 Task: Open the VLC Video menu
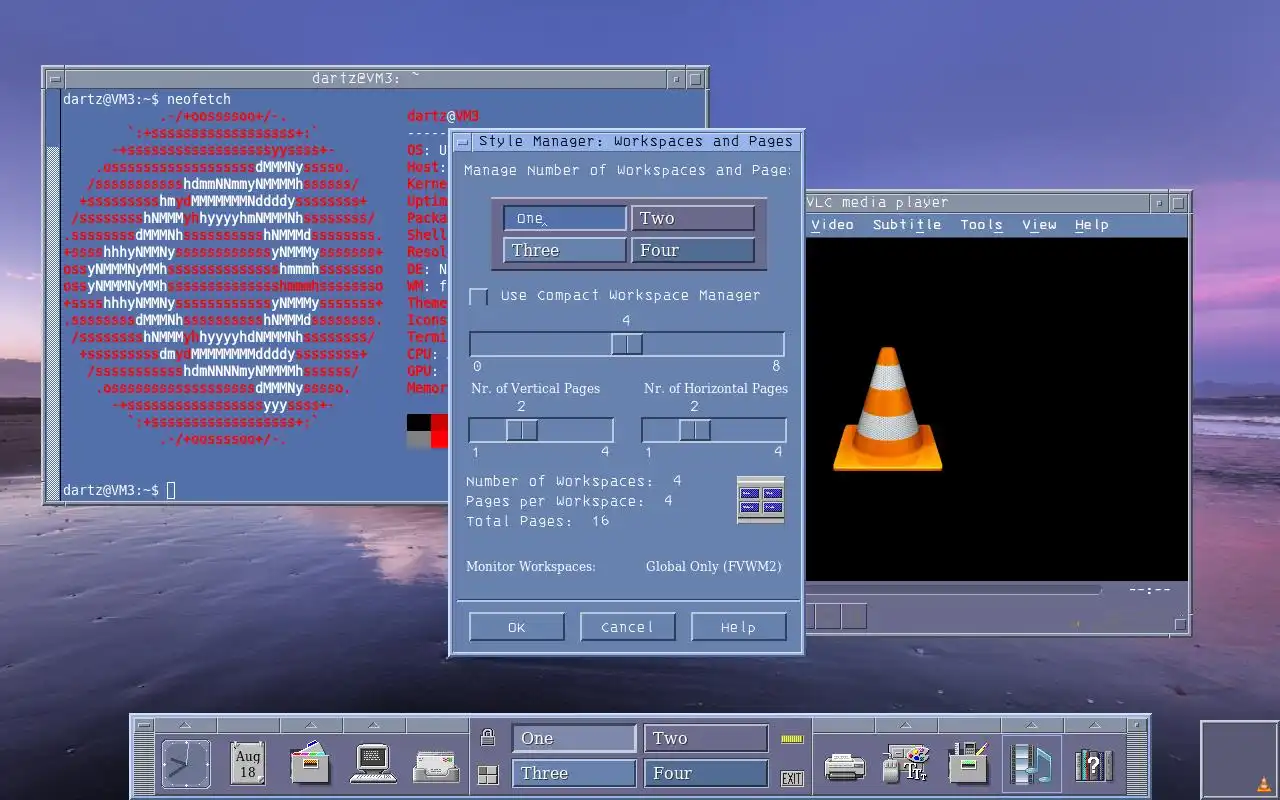[832, 225]
